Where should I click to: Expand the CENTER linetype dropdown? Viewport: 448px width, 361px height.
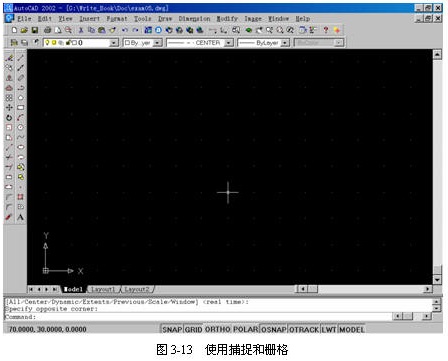[229, 43]
